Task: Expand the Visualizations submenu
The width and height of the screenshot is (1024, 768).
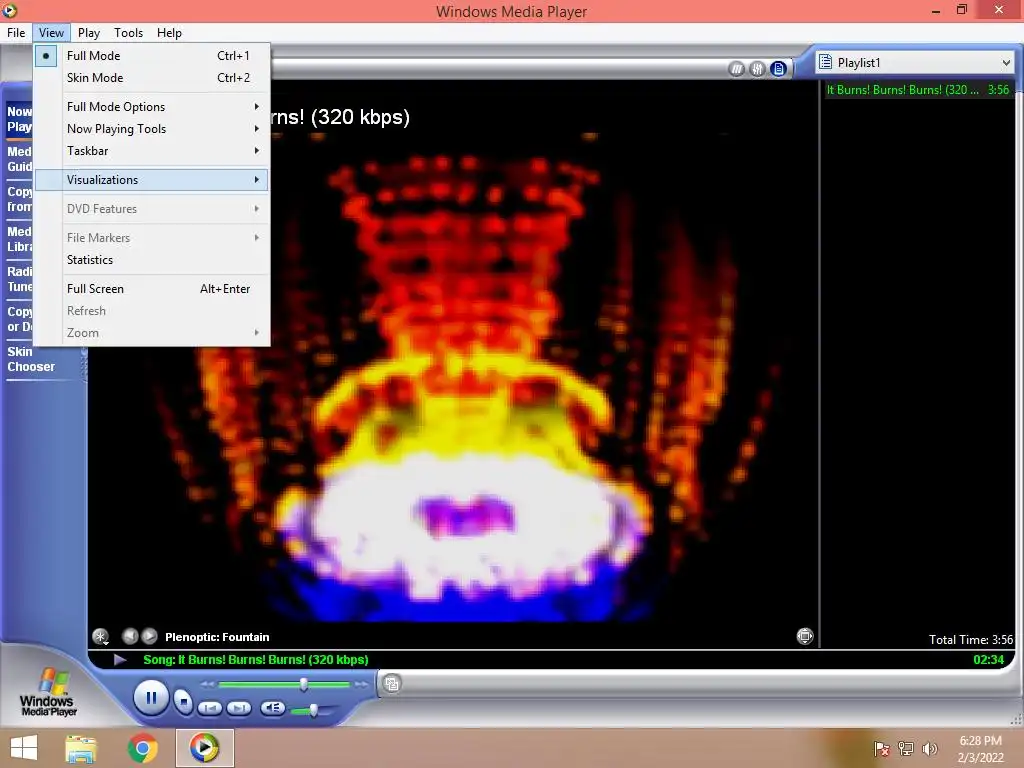Action: click(x=152, y=180)
